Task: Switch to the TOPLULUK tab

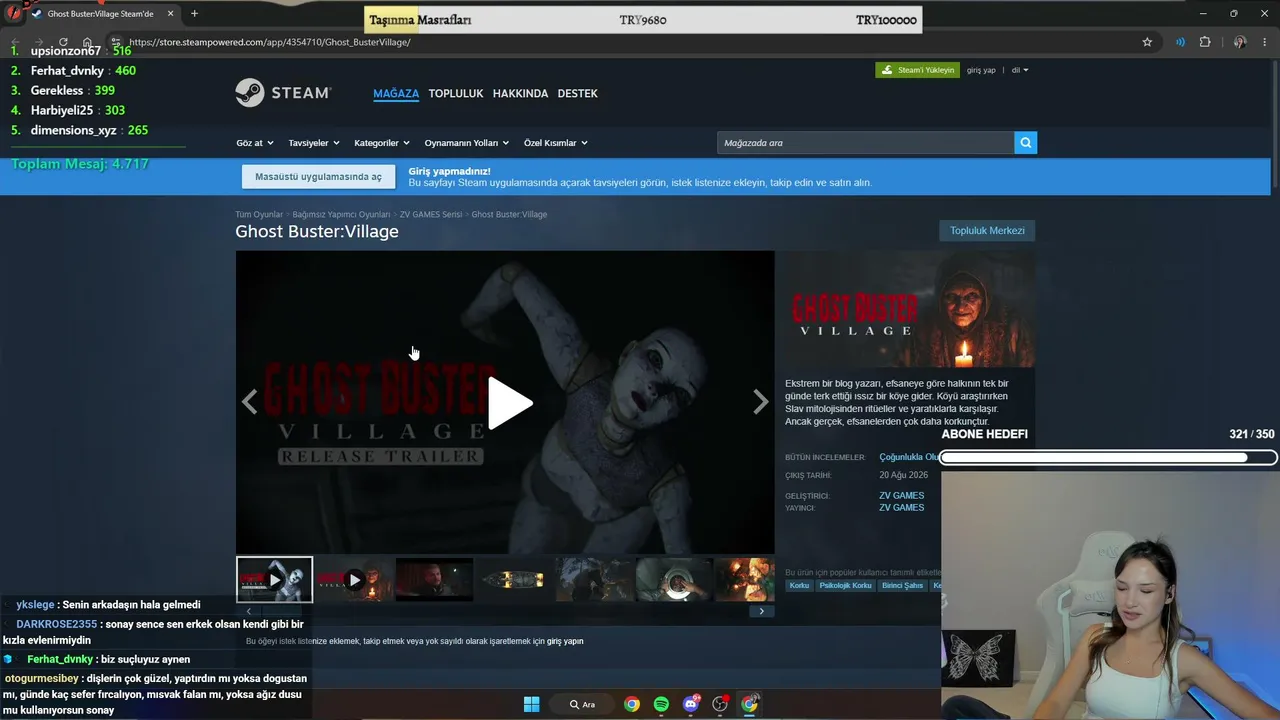Action: 456,93
